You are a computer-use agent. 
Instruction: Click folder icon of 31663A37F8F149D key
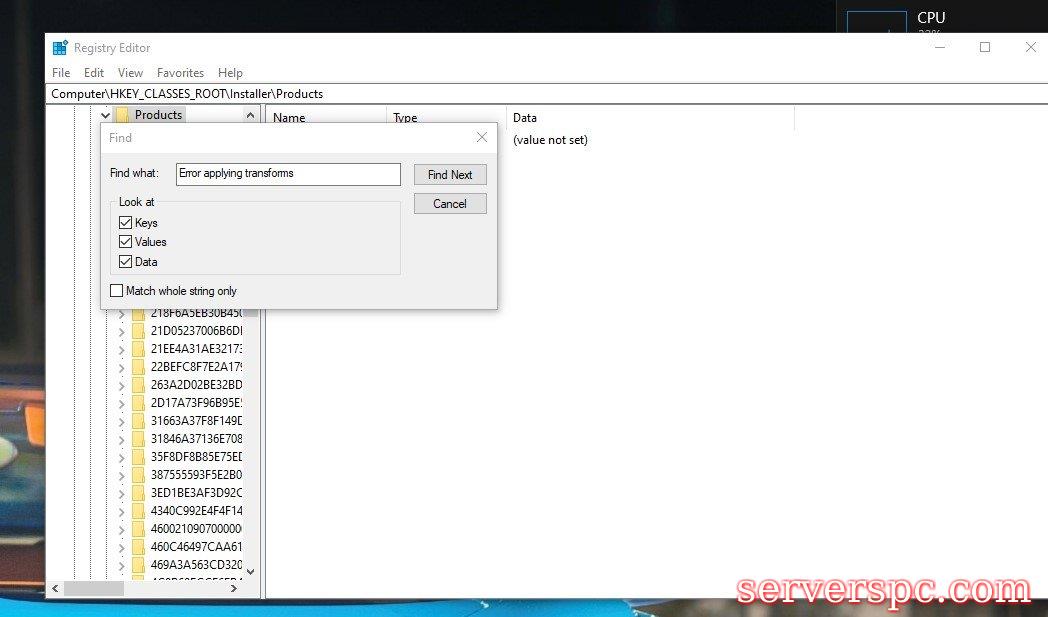tap(138, 421)
